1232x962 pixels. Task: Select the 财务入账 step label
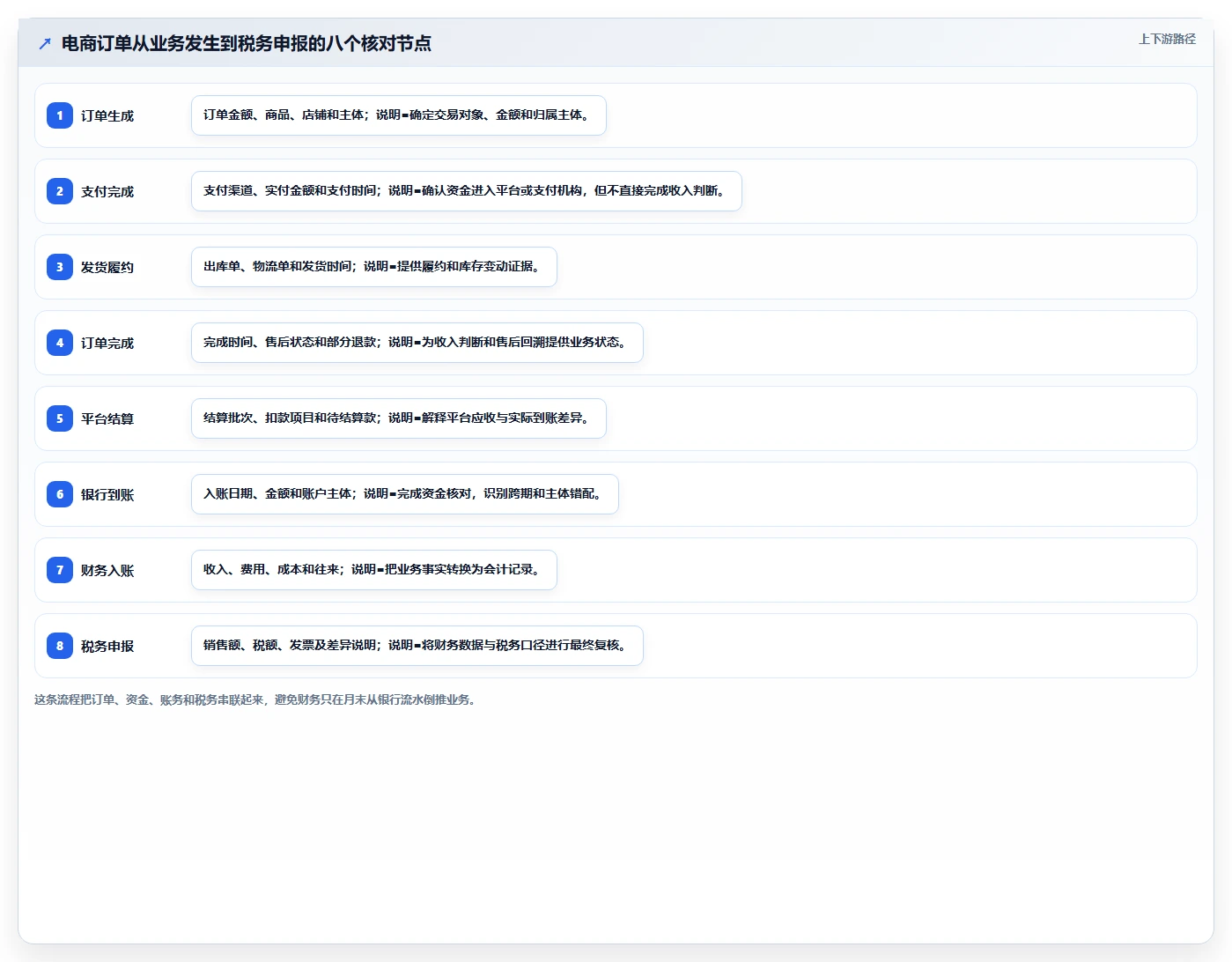tap(107, 570)
